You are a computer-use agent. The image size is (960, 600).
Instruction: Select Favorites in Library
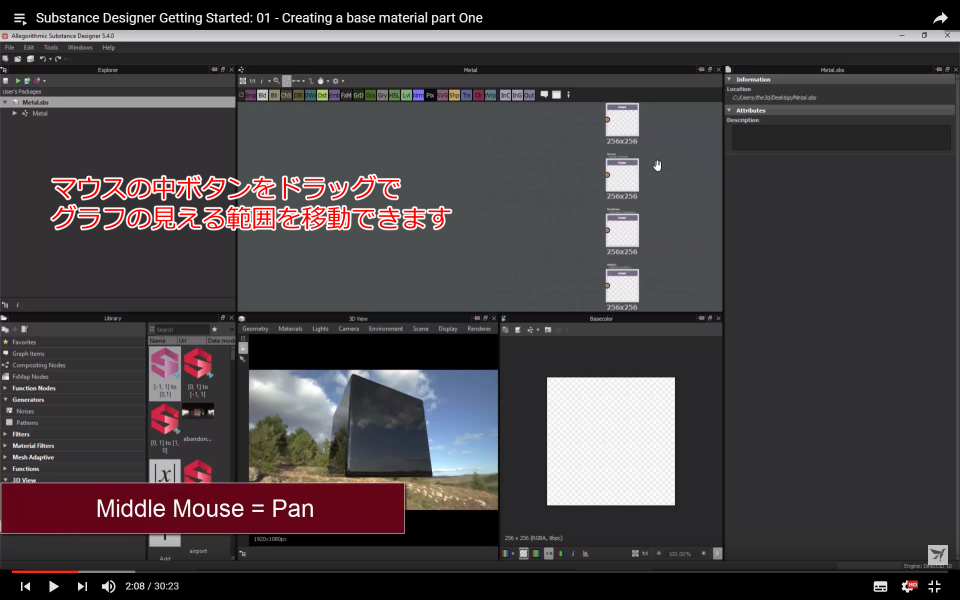point(24,342)
